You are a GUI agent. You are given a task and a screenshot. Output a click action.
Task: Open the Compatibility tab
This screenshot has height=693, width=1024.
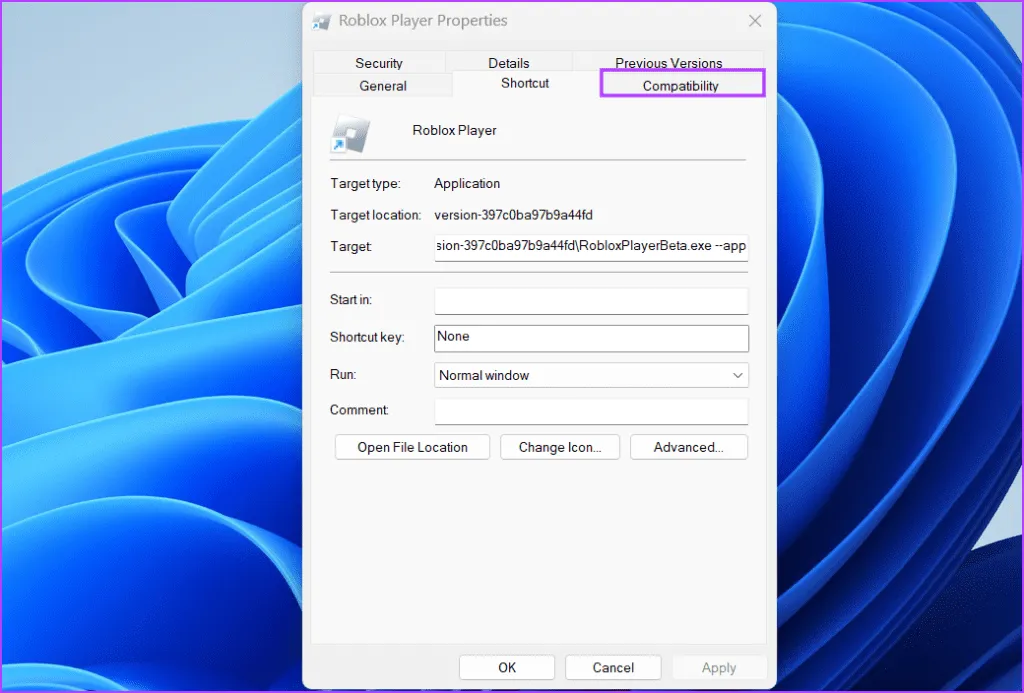pyautogui.click(x=681, y=86)
